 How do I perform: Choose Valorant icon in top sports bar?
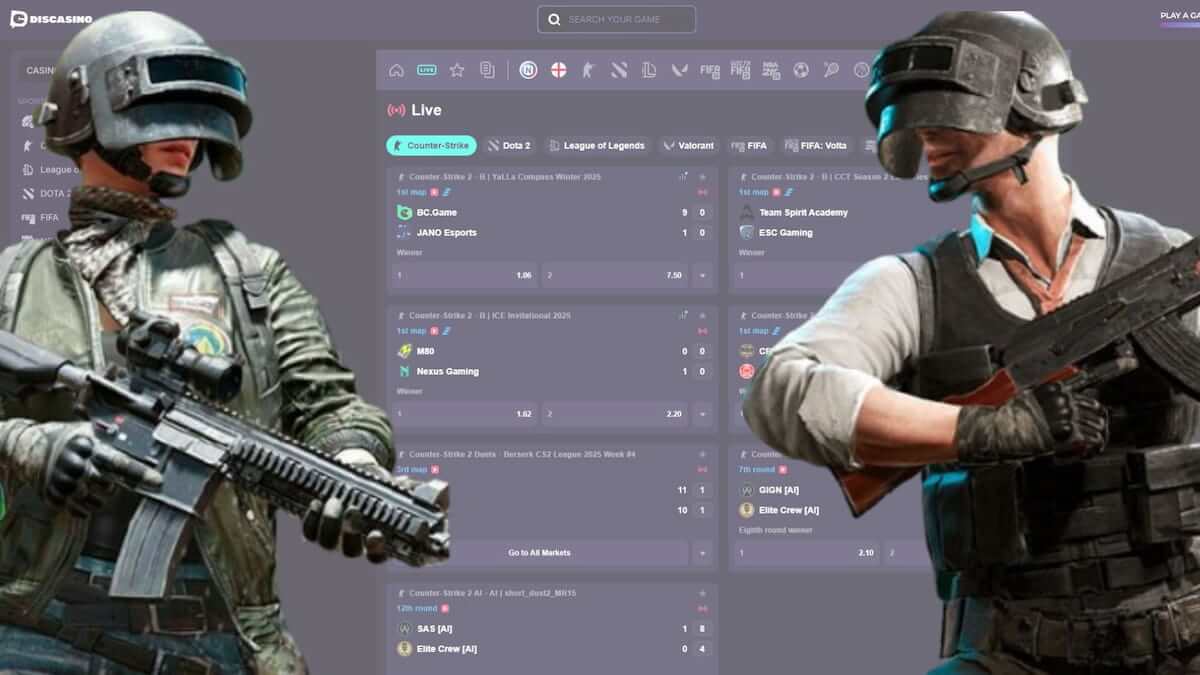(x=679, y=70)
